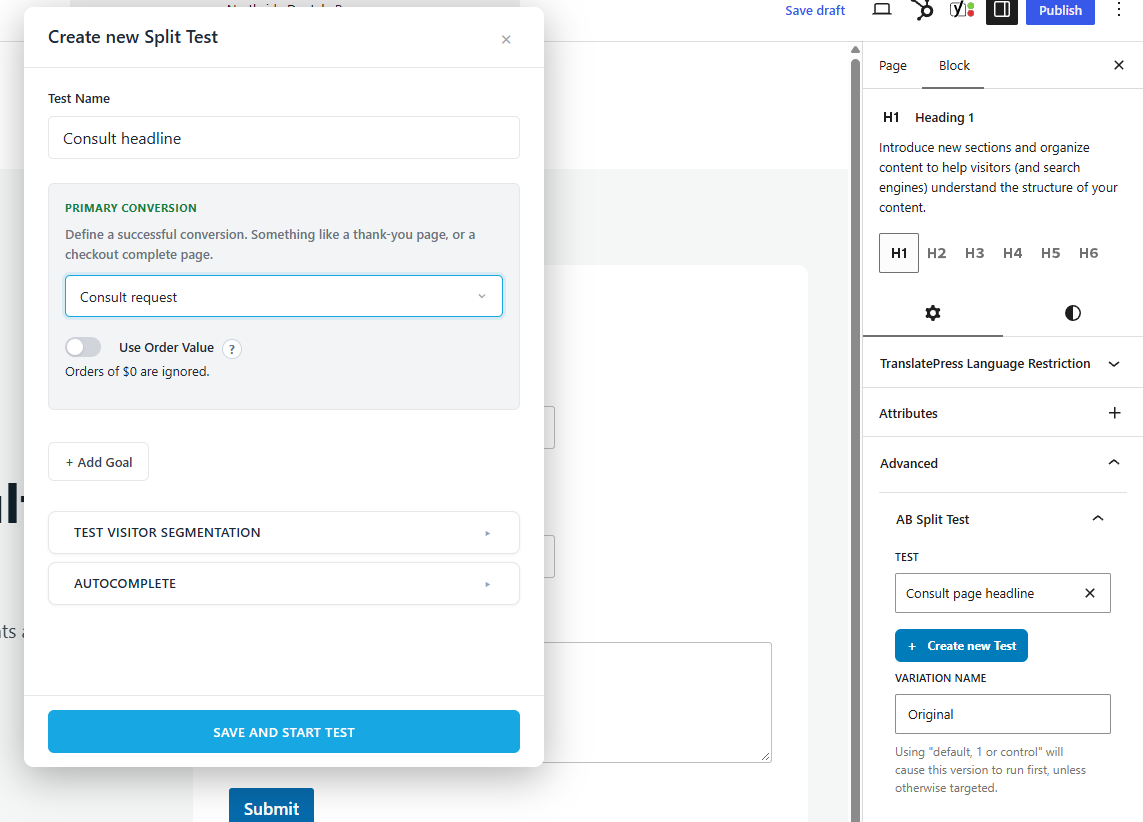Expand the Autocomplete section
Viewport: 1143px width, 822px height.
pyautogui.click(x=284, y=584)
